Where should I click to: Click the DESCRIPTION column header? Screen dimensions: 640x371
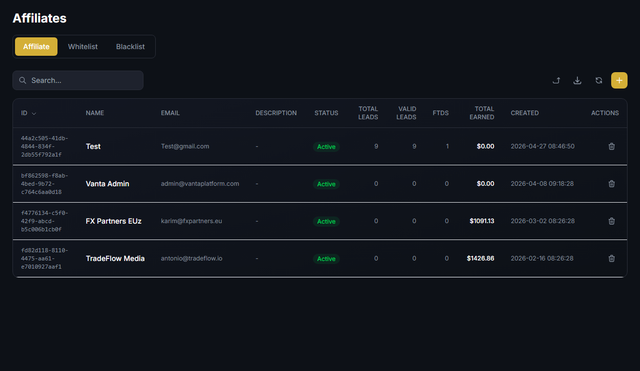point(276,113)
